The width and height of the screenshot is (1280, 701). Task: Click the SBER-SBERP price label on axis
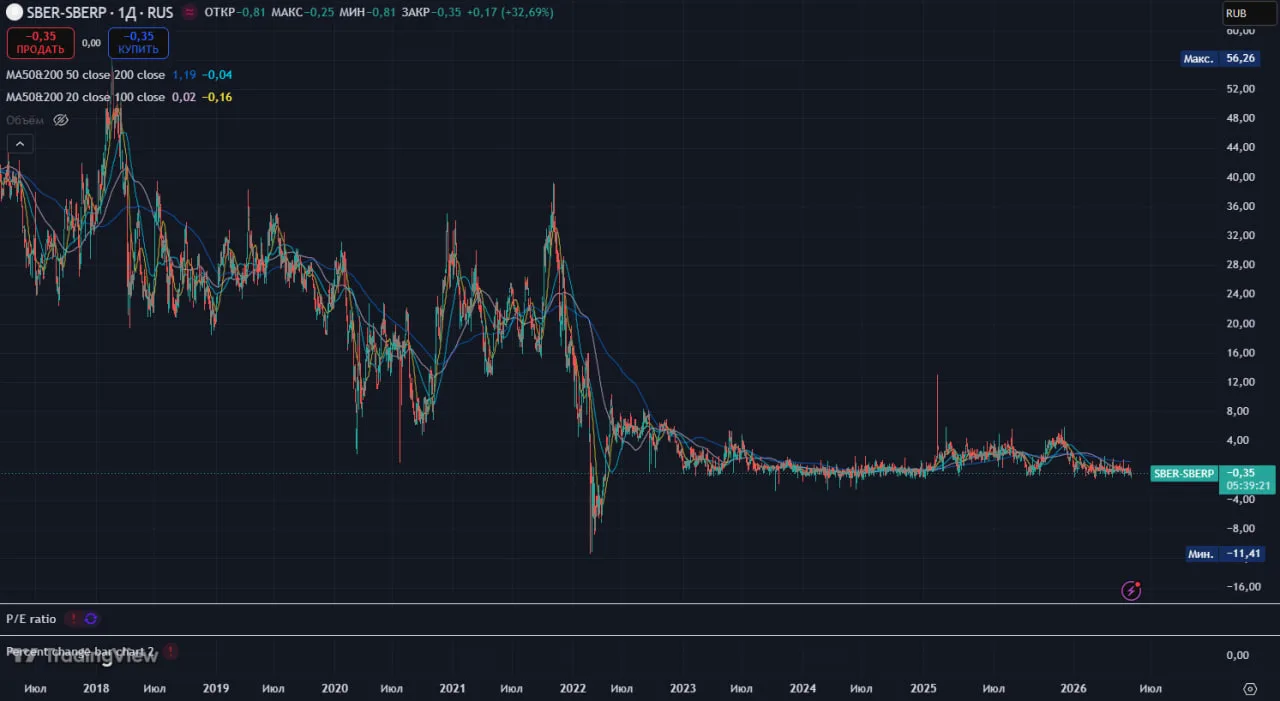click(x=1183, y=474)
